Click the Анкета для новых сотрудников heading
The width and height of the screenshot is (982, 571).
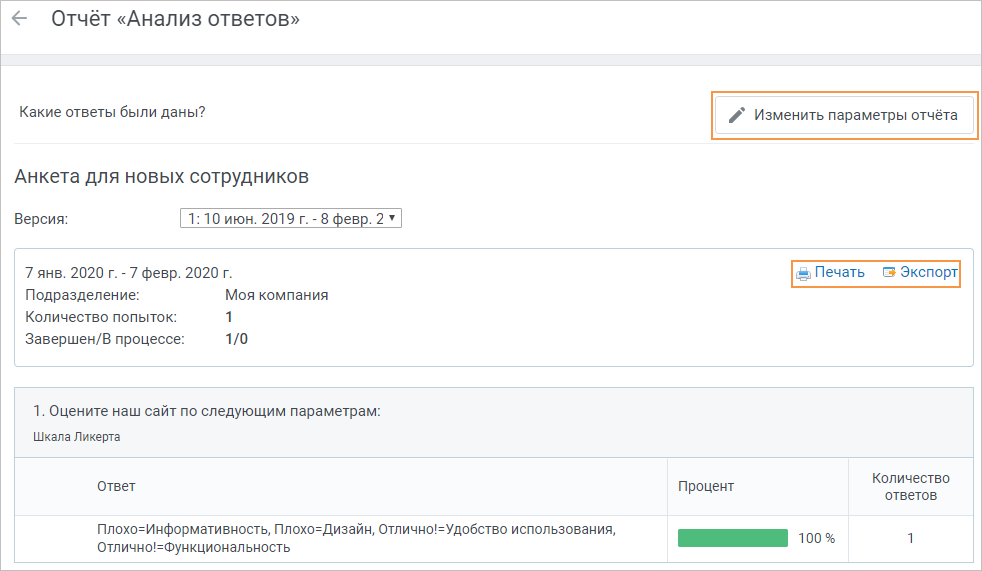point(162,177)
